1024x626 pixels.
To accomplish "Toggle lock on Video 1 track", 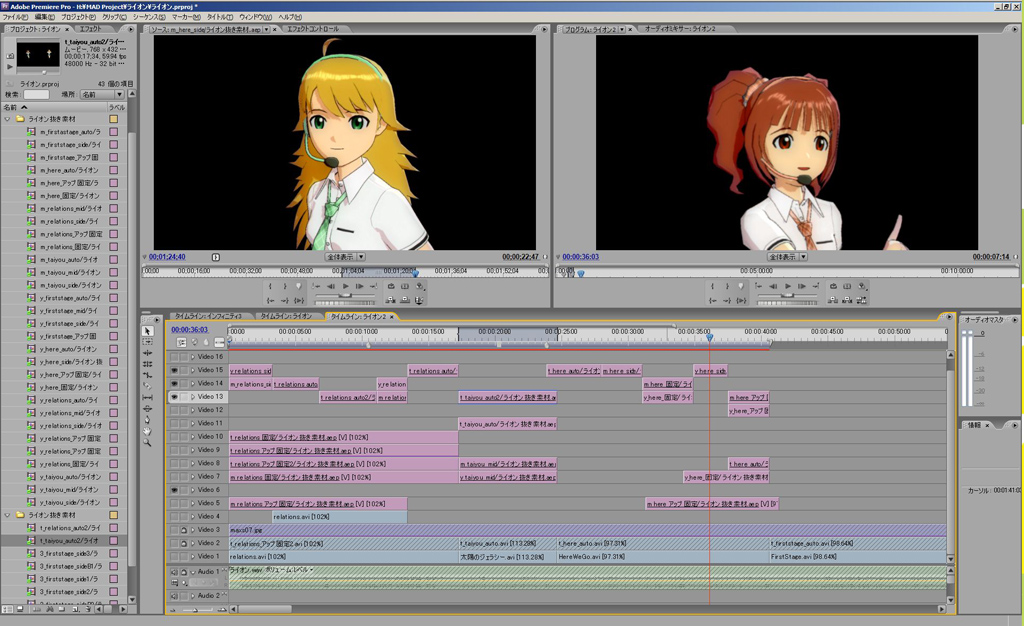I will [184, 557].
